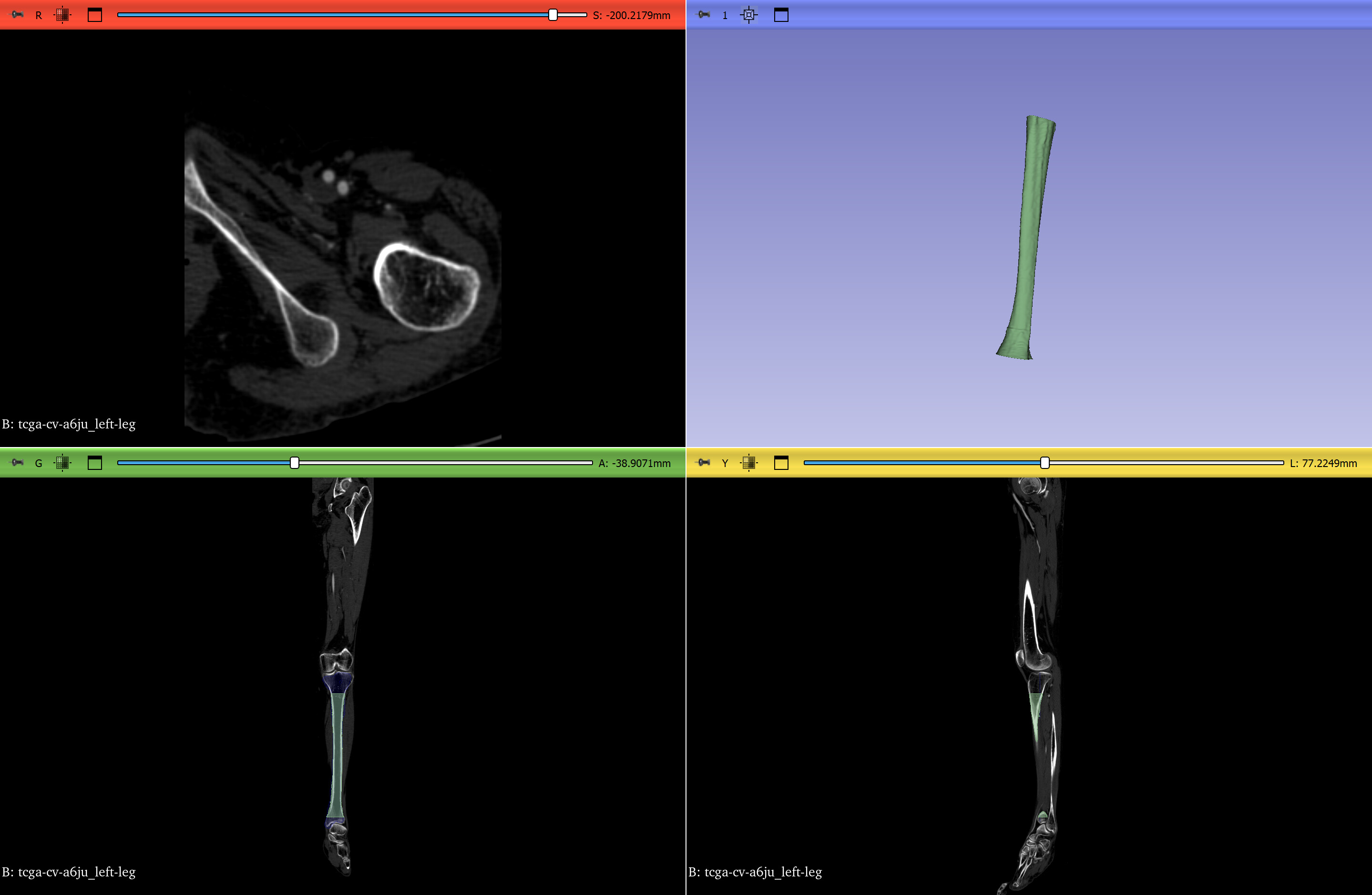Click the green segment overlay in coronal view
Screen dimensions: 1372x895
(x=337, y=755)
